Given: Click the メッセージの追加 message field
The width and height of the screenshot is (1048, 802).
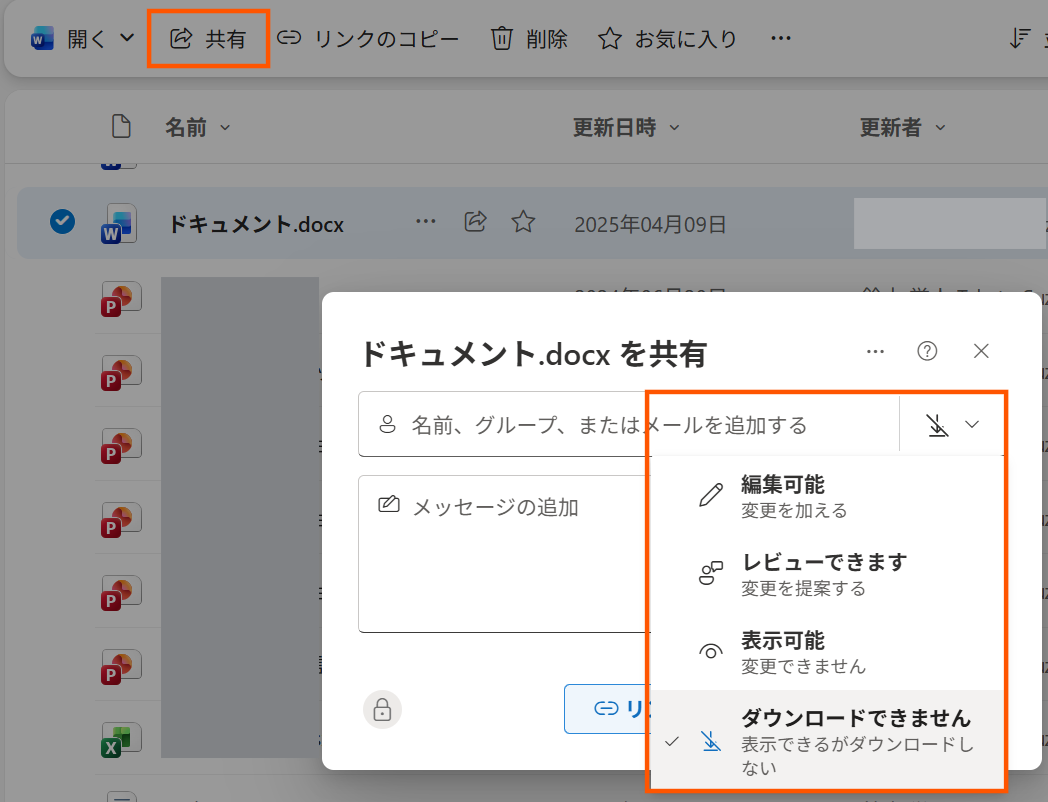Looking at the screenshot, I should pos(500,550).
